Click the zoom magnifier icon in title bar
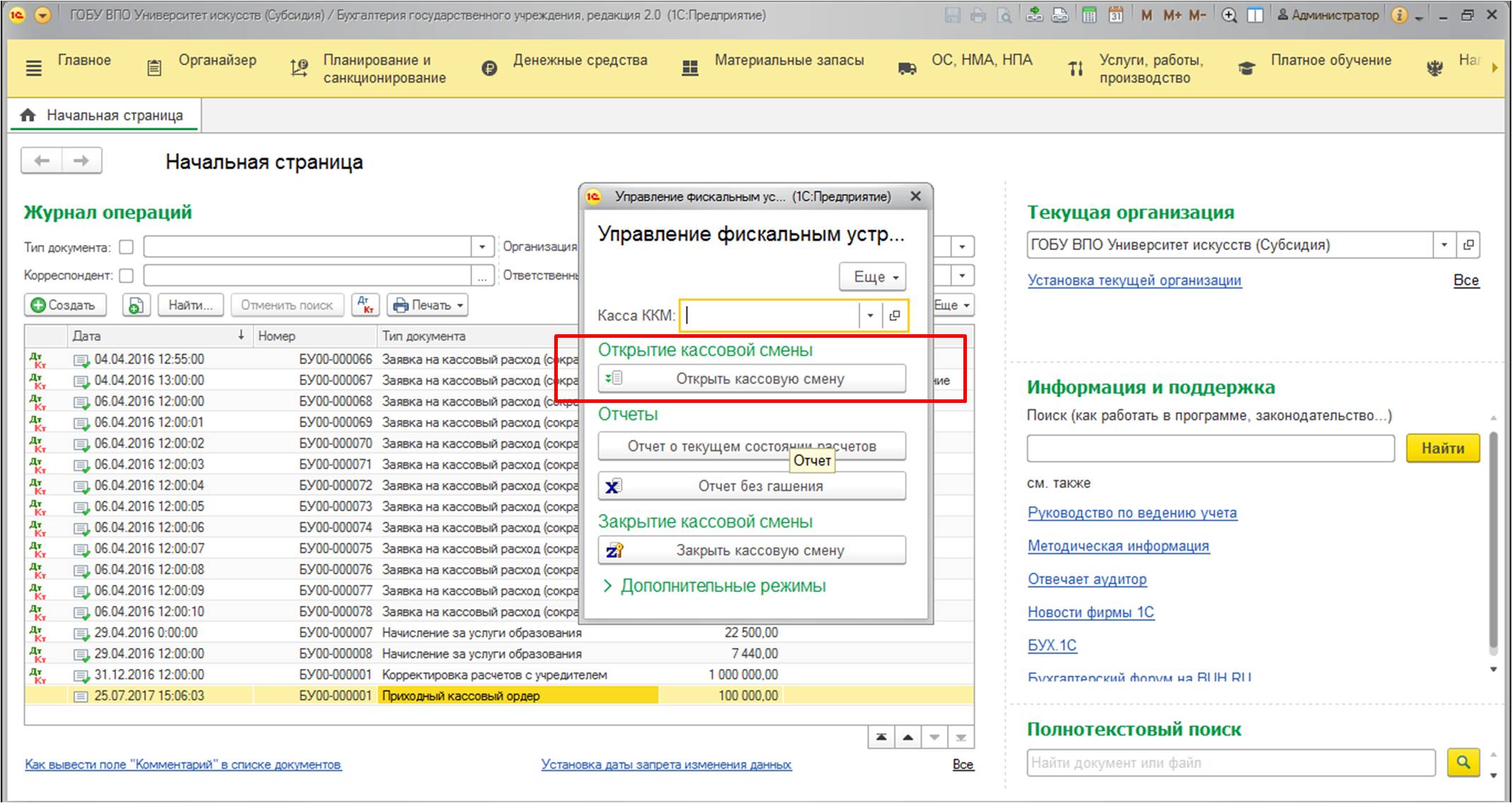 (1230, 15)
